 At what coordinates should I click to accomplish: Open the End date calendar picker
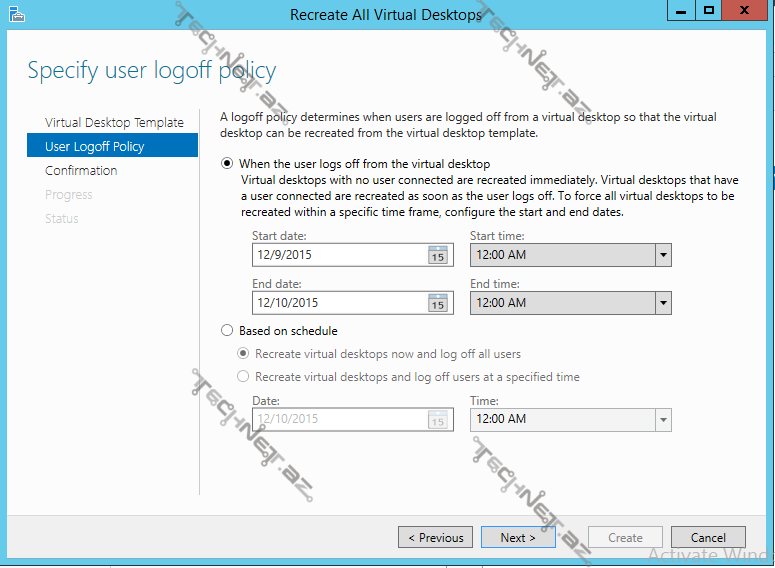tap(437, 303)
